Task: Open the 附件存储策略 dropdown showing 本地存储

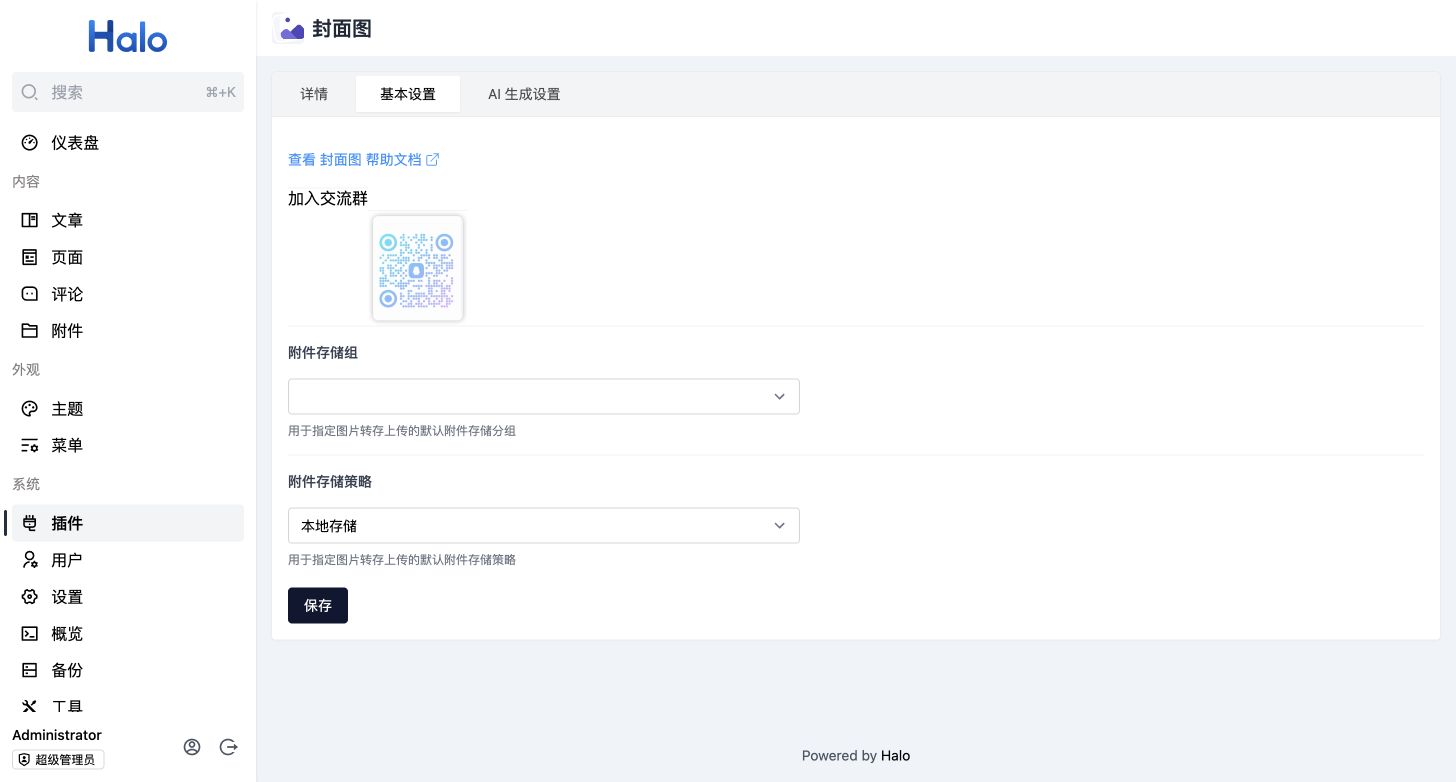Action: click(x=544, y=526)
